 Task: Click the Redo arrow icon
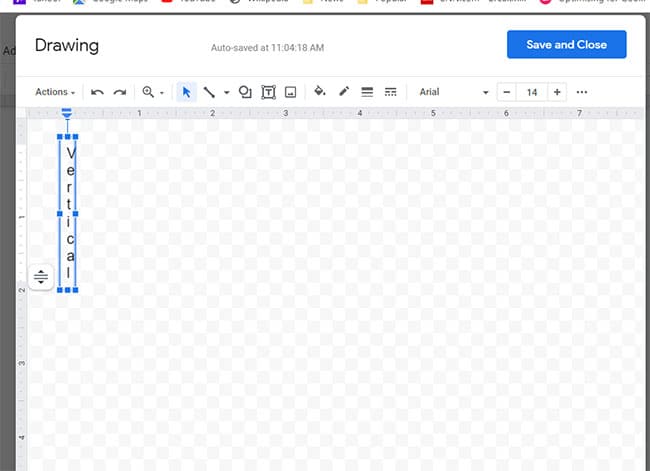pos(120,92)
